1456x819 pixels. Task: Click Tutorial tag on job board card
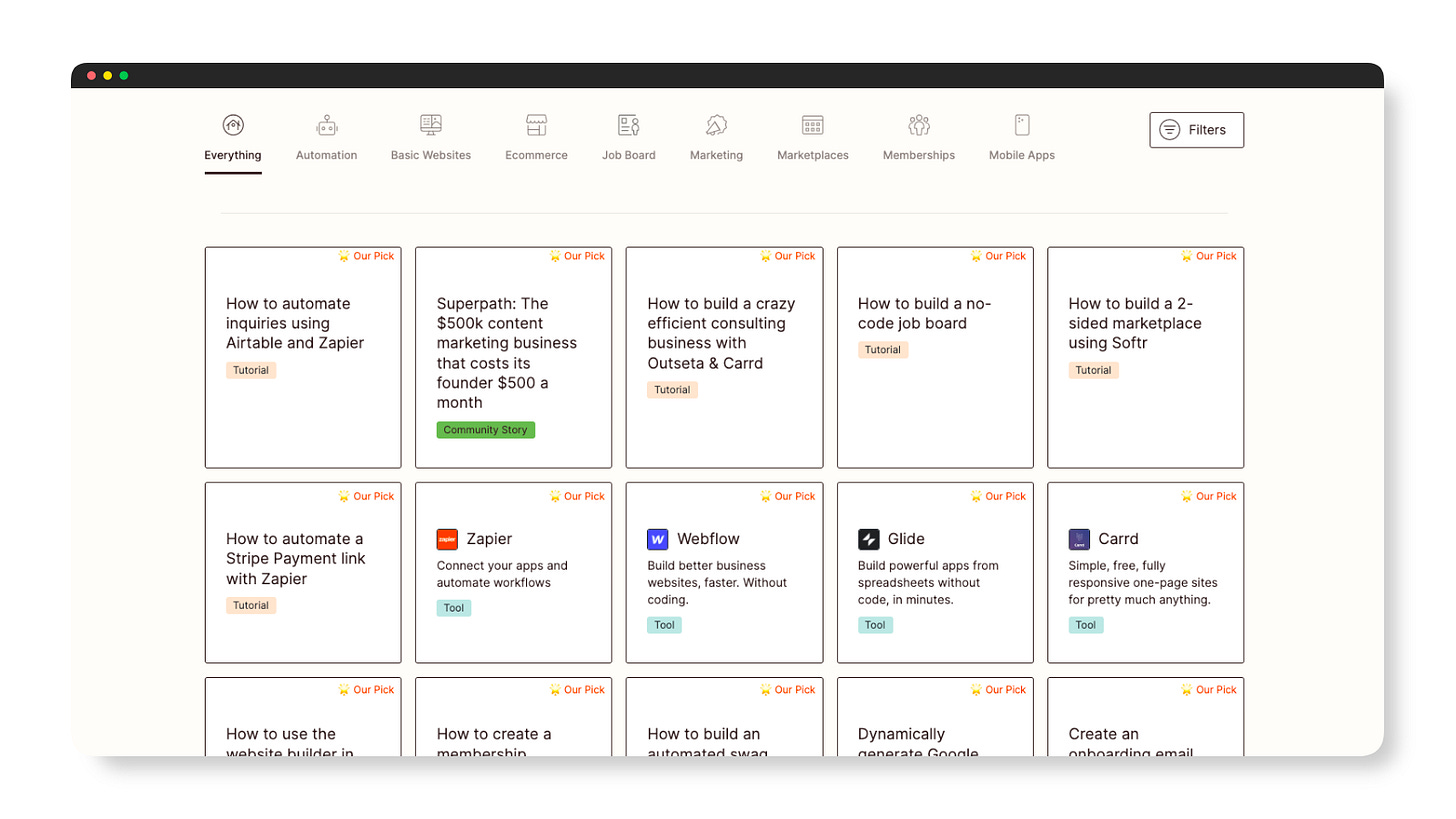pos(883,350)
